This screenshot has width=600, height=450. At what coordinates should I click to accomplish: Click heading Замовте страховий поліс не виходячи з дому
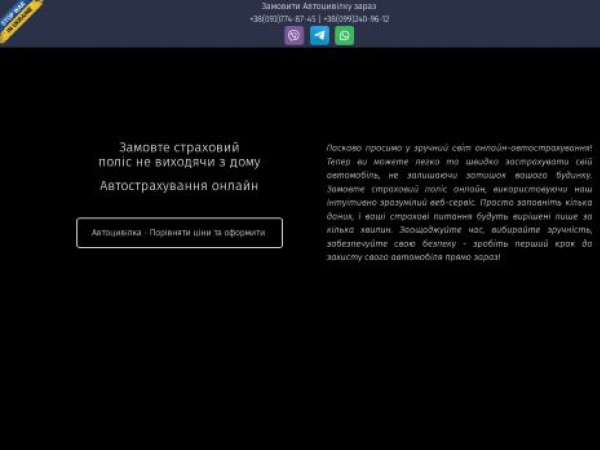tap(179, 155)
